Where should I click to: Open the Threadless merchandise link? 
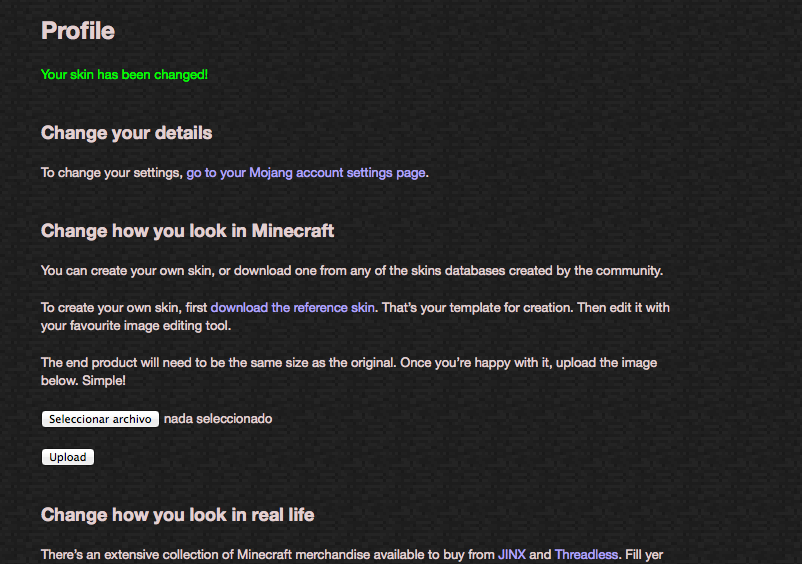point(586,554)
